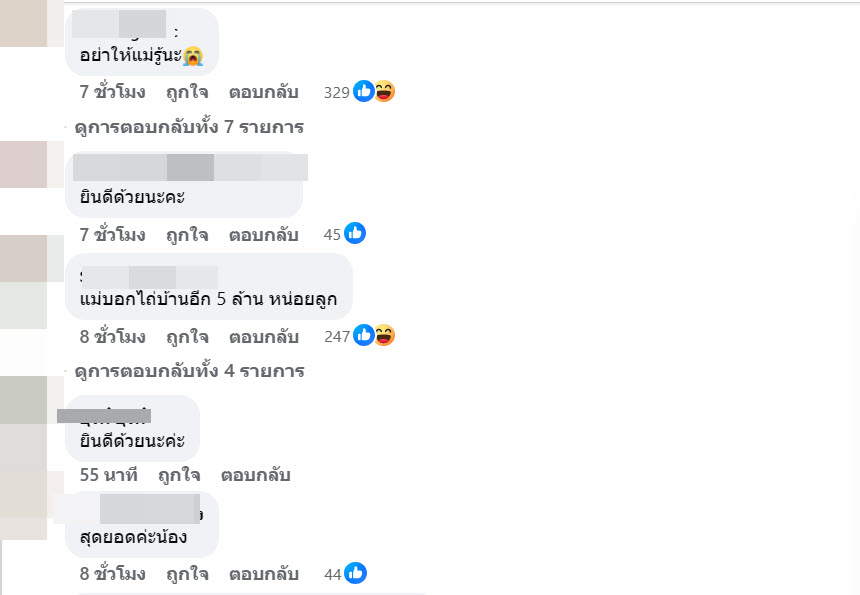The height and width of the screenshot is (595, 860).
Task: Open the '7 ชั่วโมง' timestamp under 'ยินดีด้วยนะคะ'
Action: [113, 235]
